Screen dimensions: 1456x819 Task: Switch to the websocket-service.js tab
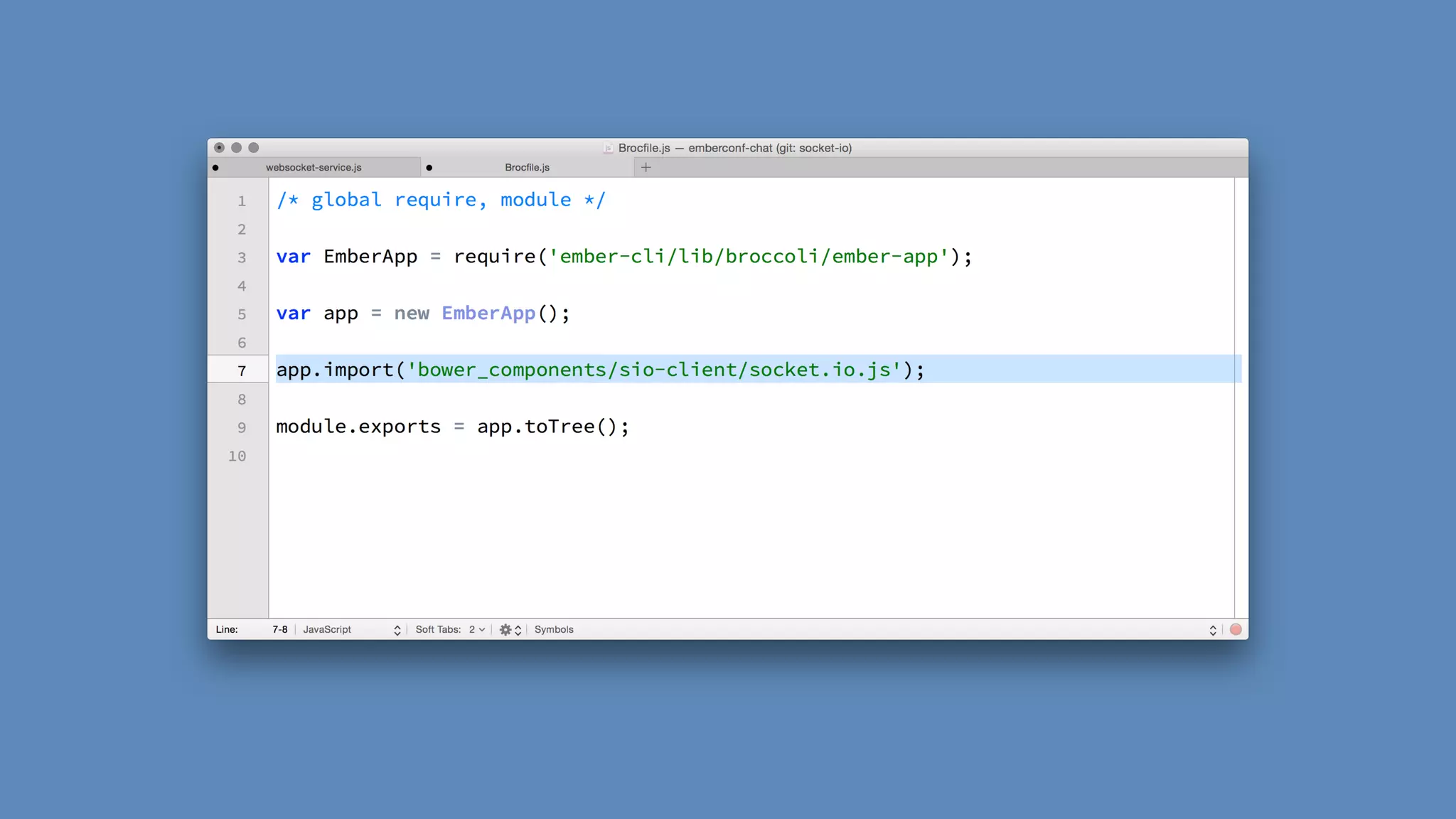point(314,168)
